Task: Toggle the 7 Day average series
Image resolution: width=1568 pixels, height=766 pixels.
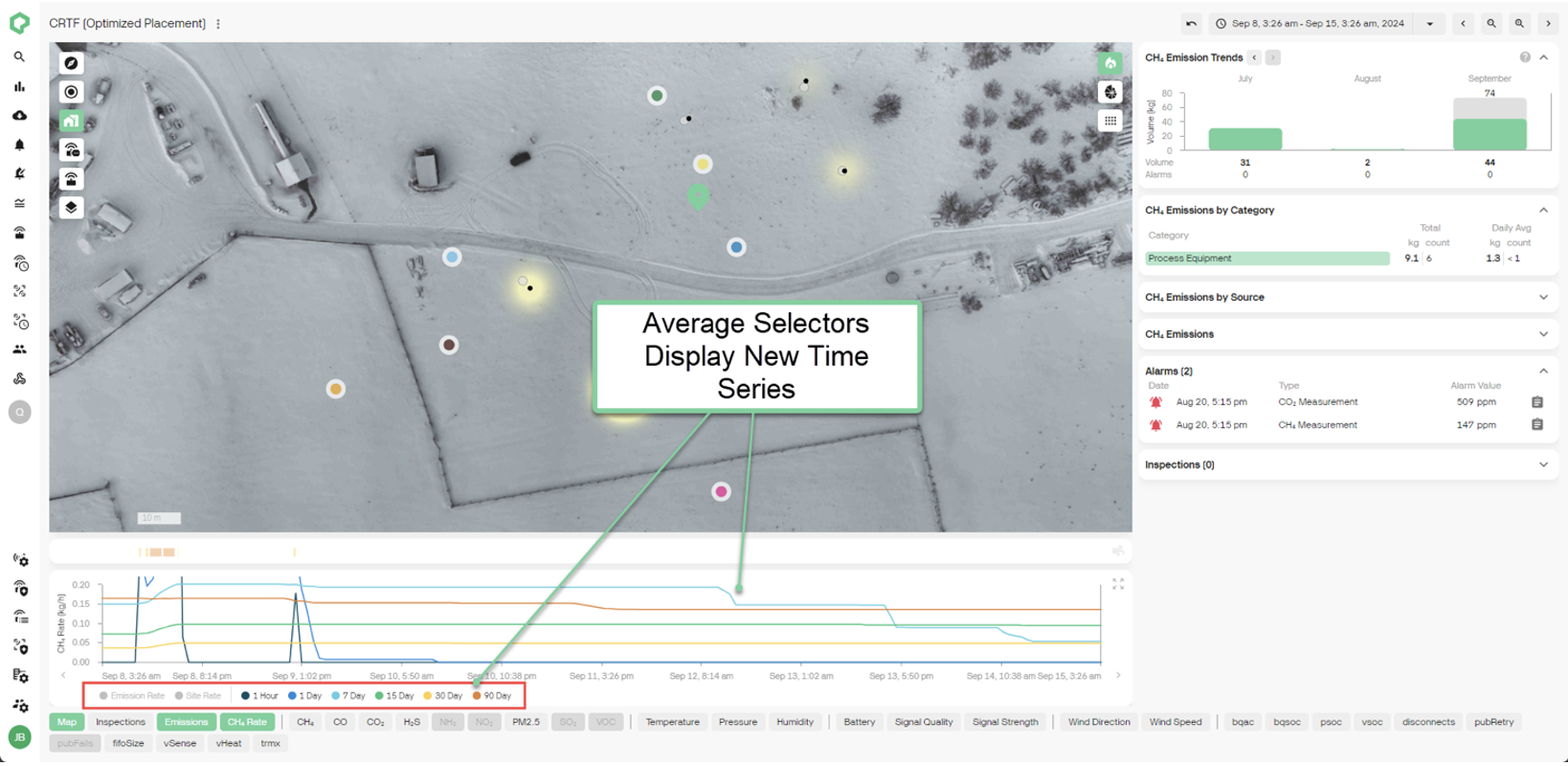Action: click(348, 696)
